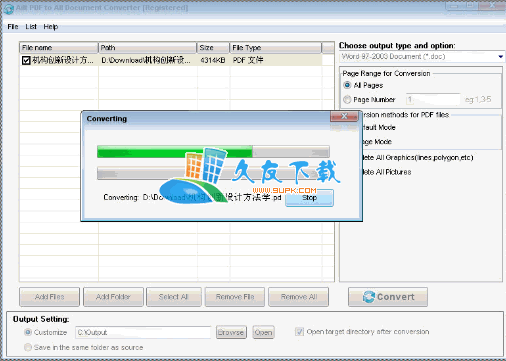Viewport: 506px width, 361px height.
Task: Select Save in the same folder as source
Action: [28, 347]
